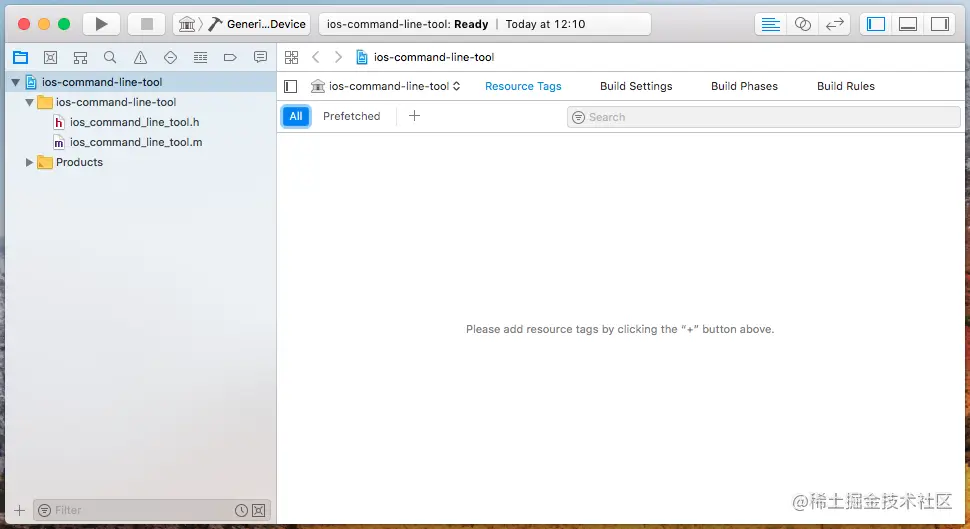Select the Prefetched filter
970x529 pixels.
click(x=351, y=116)
